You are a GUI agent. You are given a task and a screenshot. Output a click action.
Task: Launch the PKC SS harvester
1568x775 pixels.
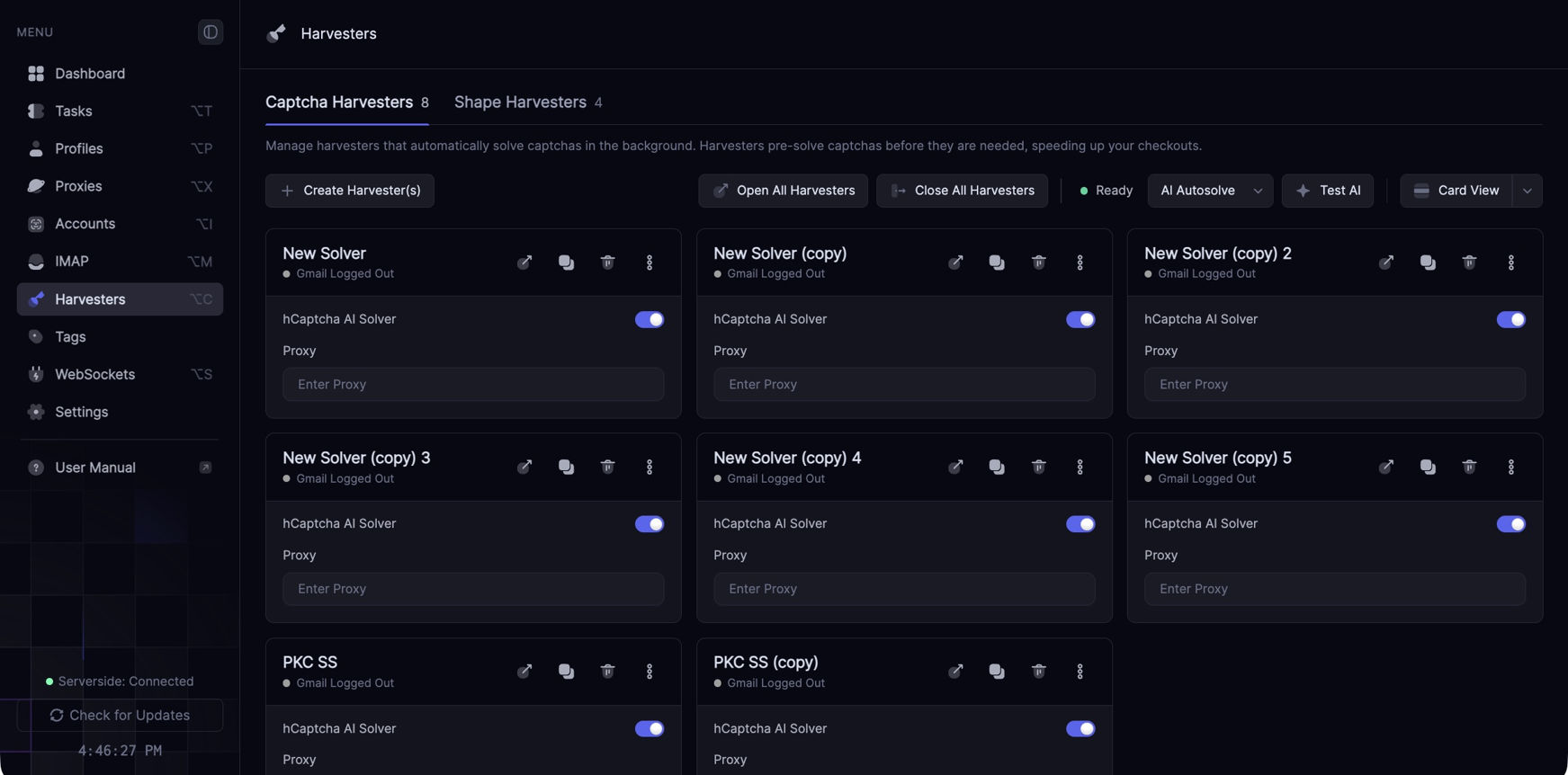click(x=524, y=672)
